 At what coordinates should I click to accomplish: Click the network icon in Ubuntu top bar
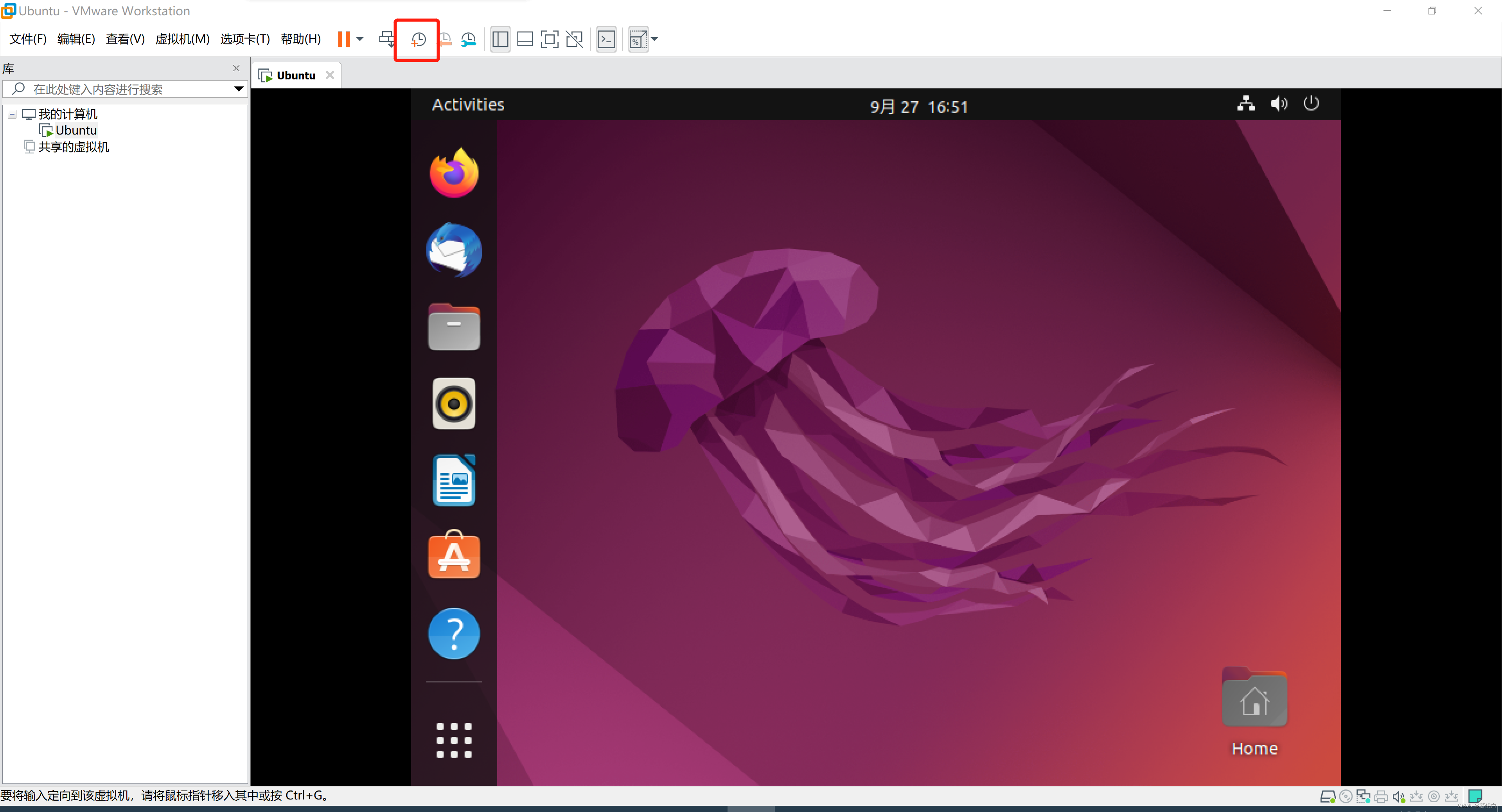[1246, 104]
